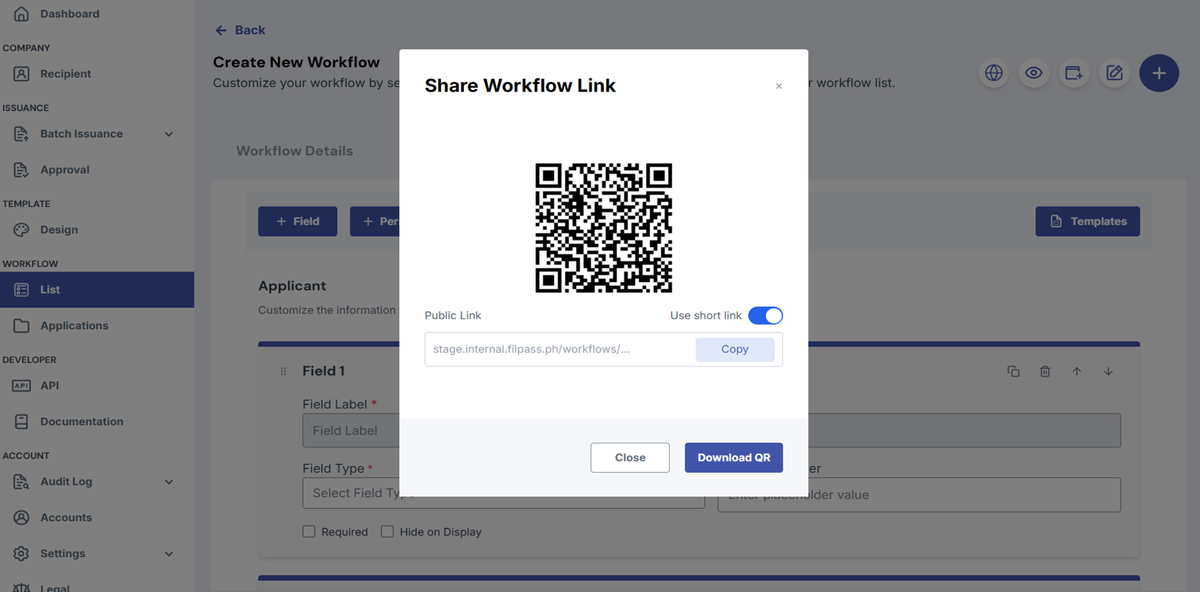Screen dimensions: 1200x592
Task: Click the Approval document icon
Action: coord(21,170)
